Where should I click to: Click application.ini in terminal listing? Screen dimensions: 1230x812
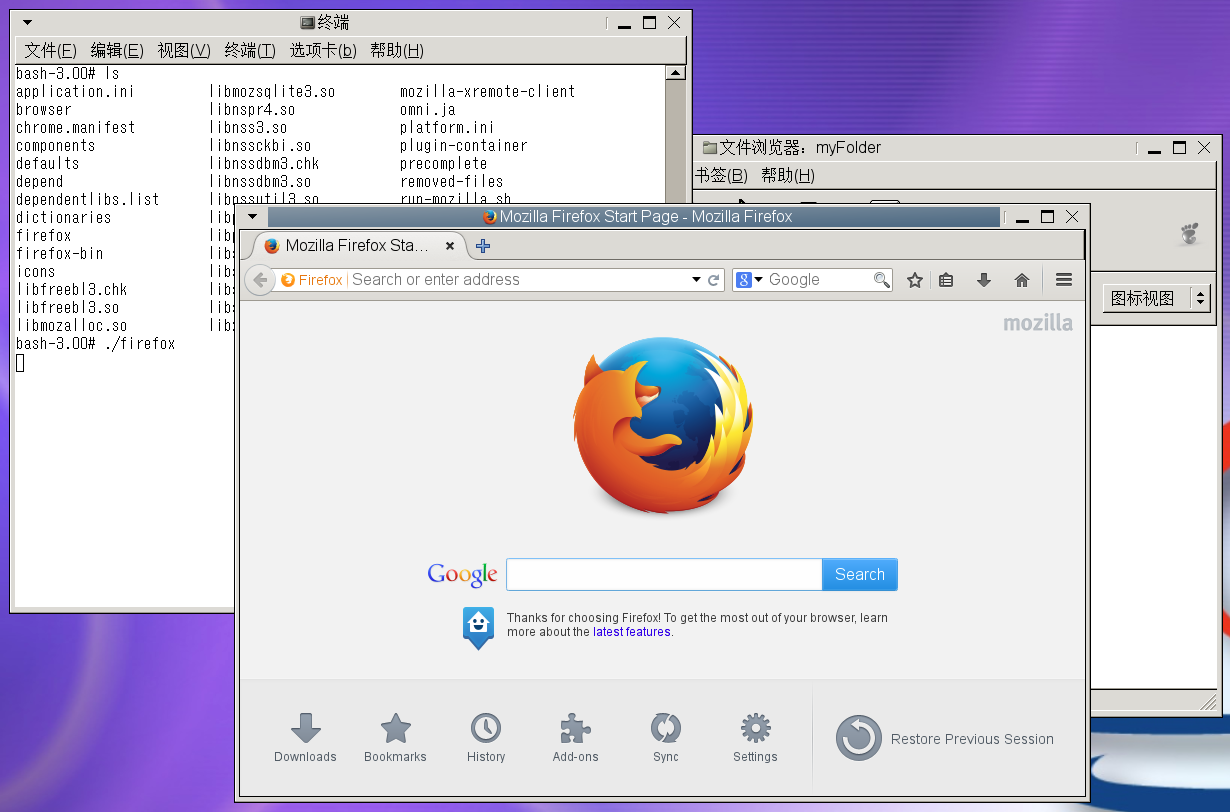75,91
